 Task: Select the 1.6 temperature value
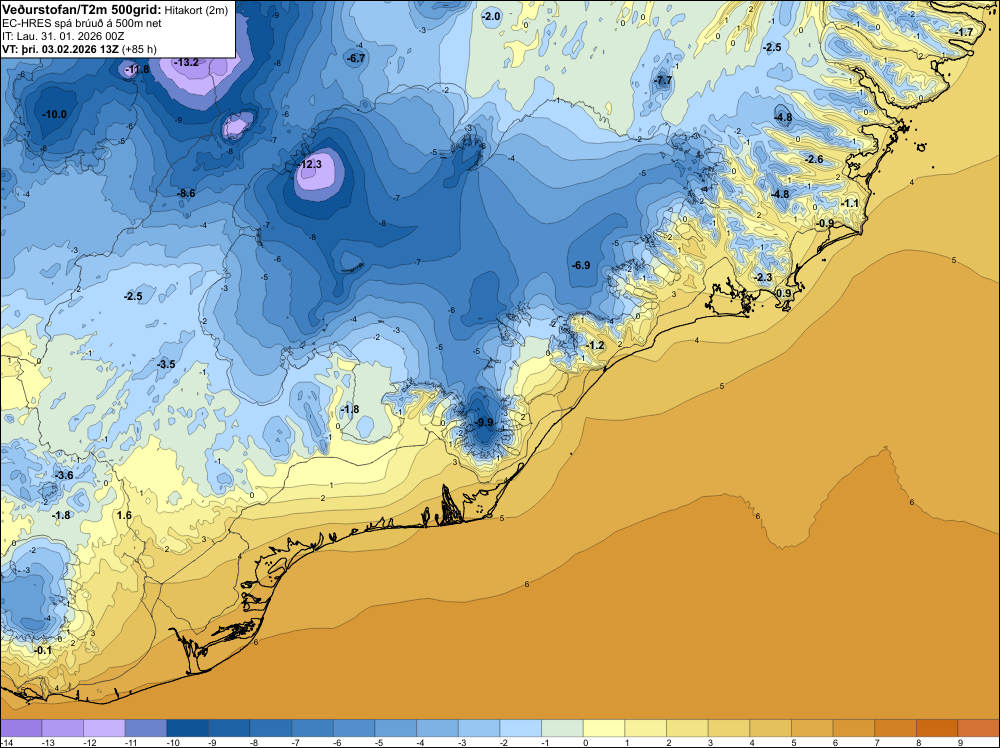(x=124, y=516)
